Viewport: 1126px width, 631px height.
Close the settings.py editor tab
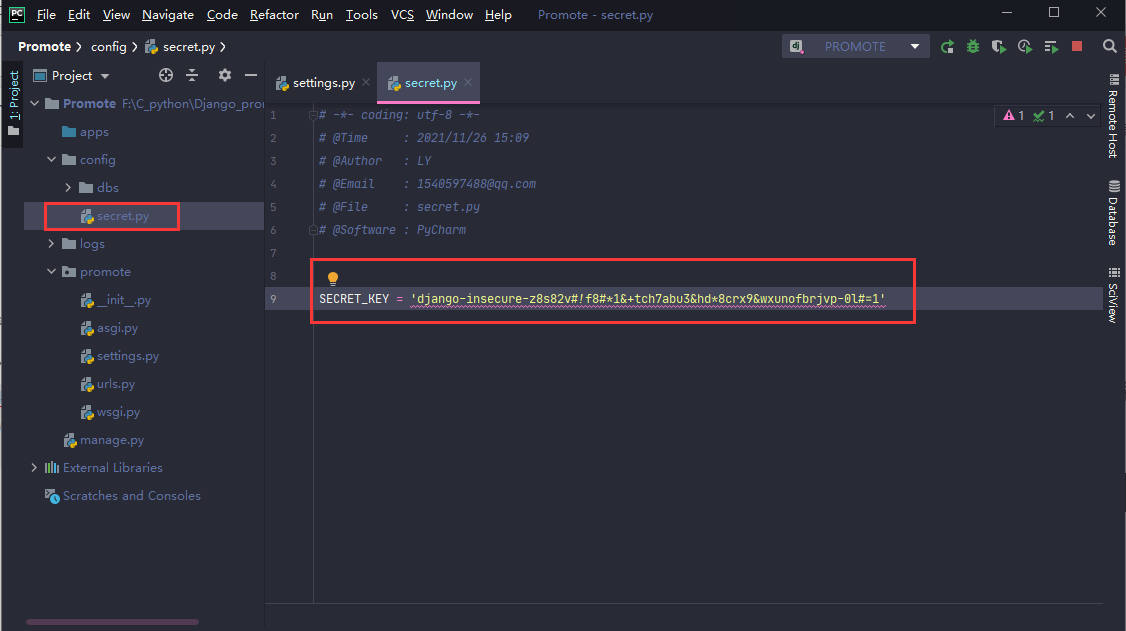point(366,83)
